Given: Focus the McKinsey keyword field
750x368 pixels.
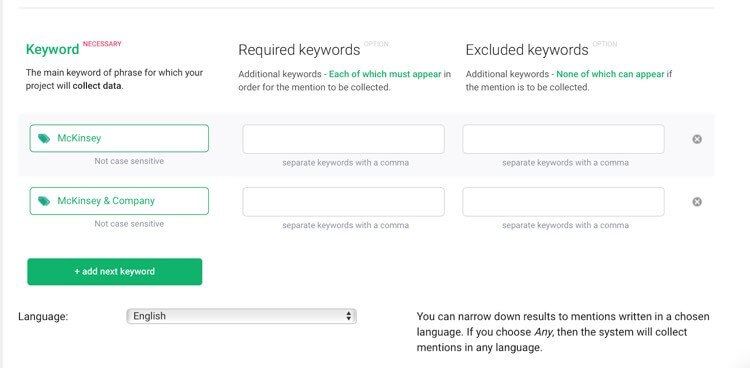Looking at the screenshot, I should [x=119, y=138].
